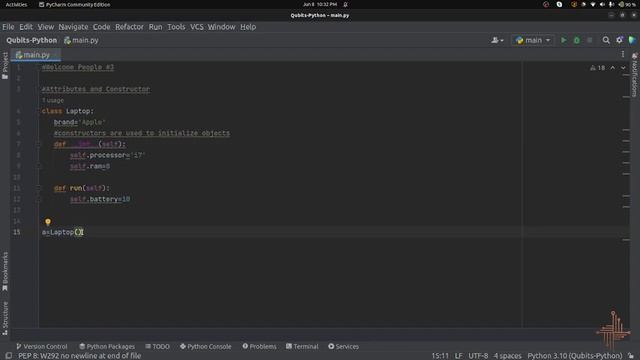The image size is (640, 360).
Task: Go to next highlighted problem arrow
Action: tap(623, 68)
